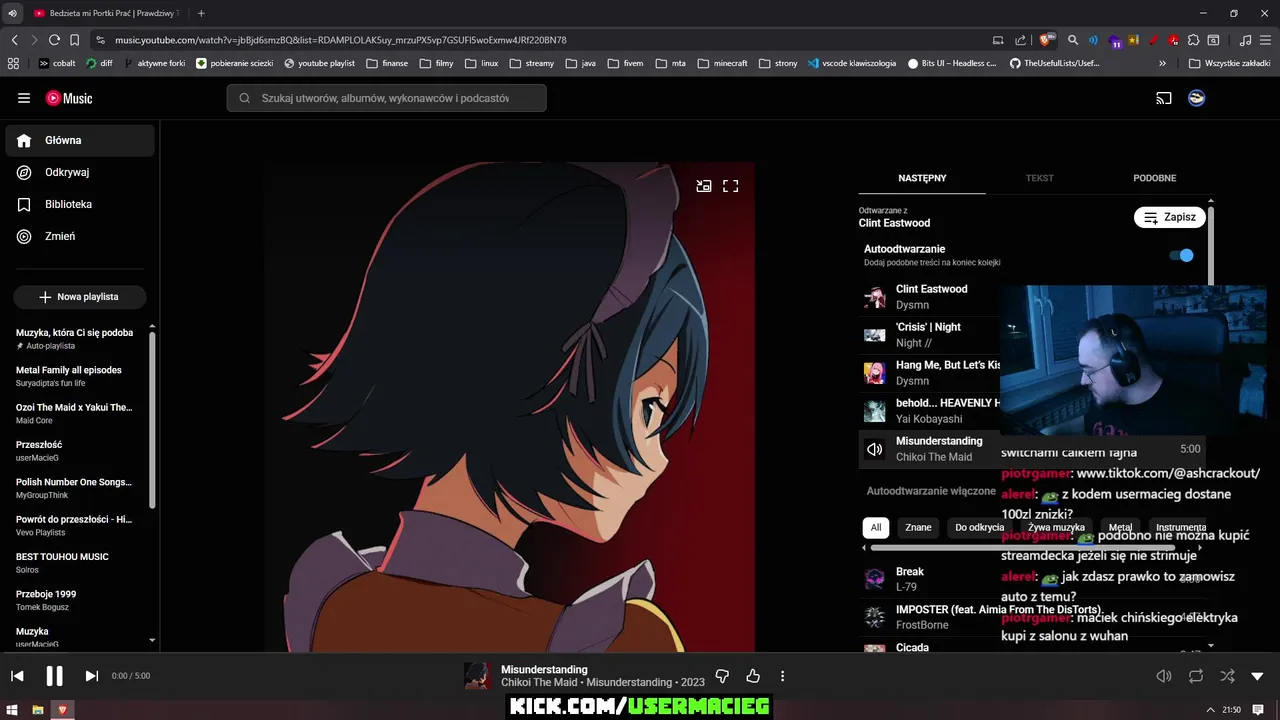The width and height of the screenshot is (1280, 720).
Task: Dislike the song Misunderstanding
Action: 722,676
